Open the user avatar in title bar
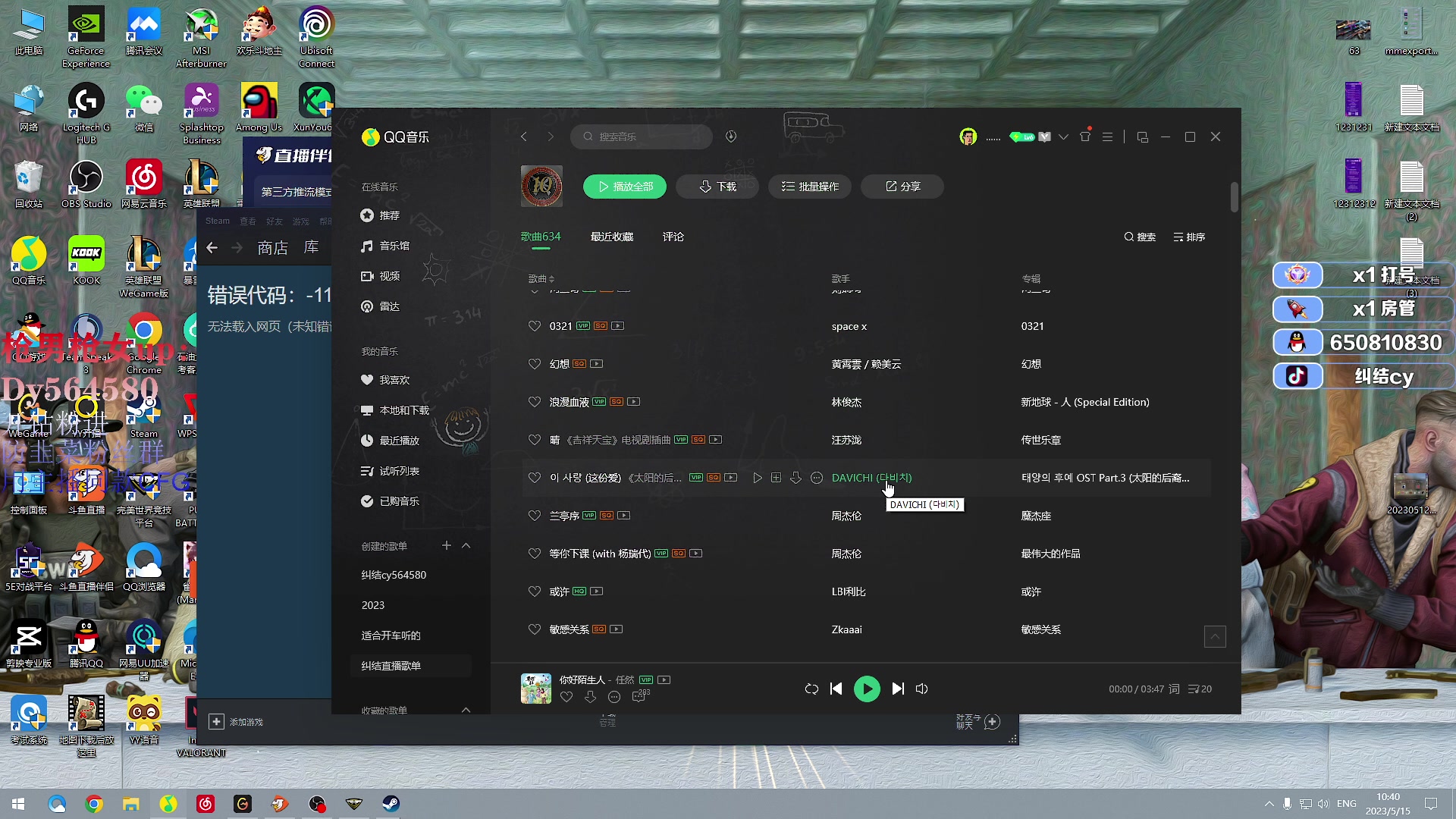Image resolution: width=1456 pixels, height=819 pixels. pyautogui.click(x=968, y=136)
